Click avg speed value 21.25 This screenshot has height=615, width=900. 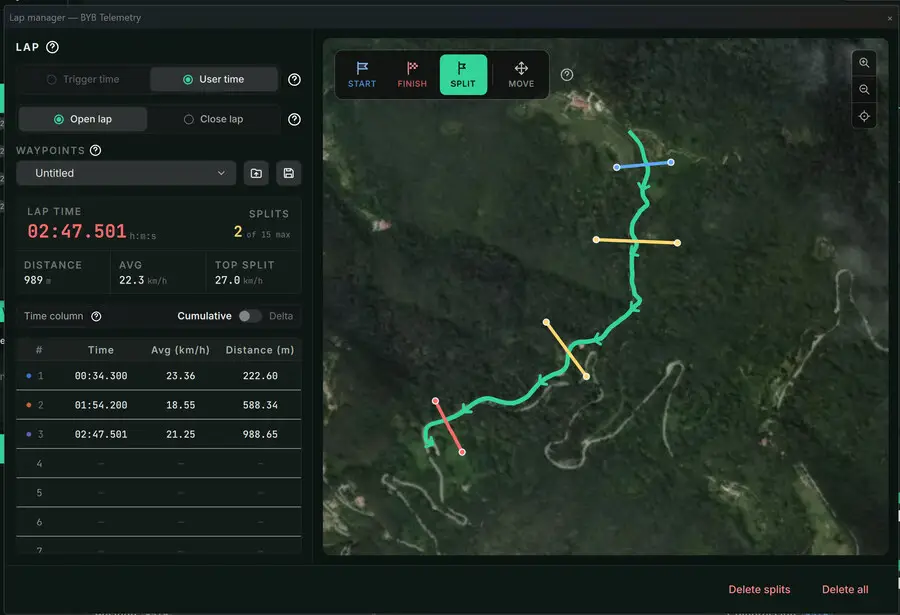[180, 435]
